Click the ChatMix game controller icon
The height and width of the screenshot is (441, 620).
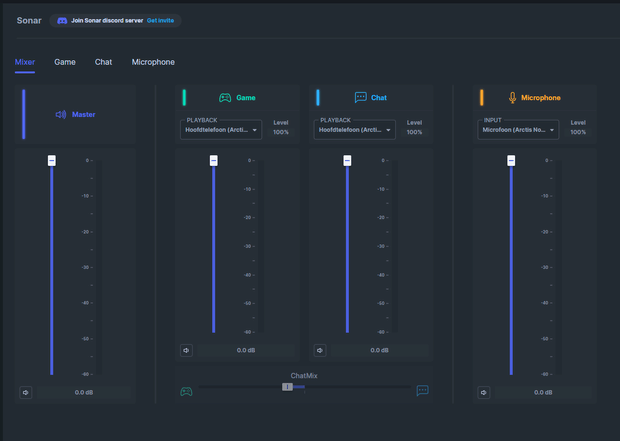[x=186, y=391]
